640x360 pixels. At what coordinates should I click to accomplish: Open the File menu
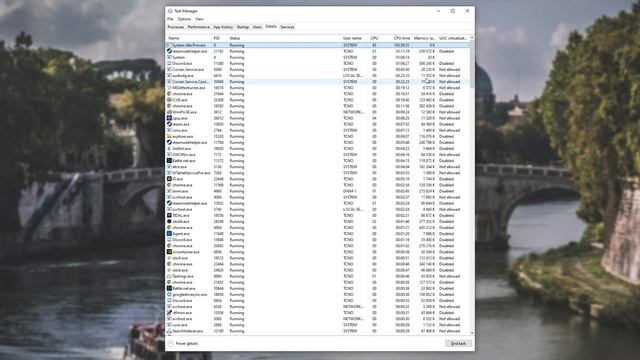point(170,19)
